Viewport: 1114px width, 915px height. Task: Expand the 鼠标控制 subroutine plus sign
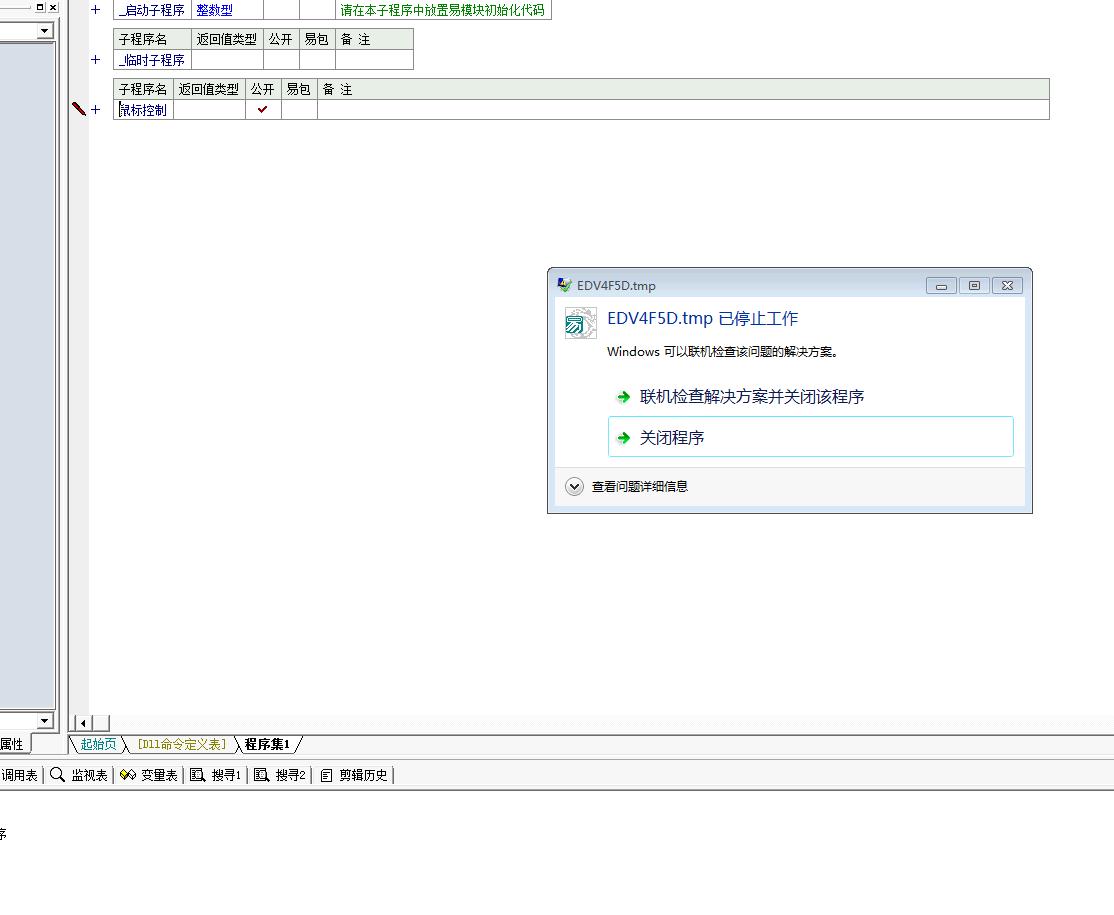tap(96, 110)
